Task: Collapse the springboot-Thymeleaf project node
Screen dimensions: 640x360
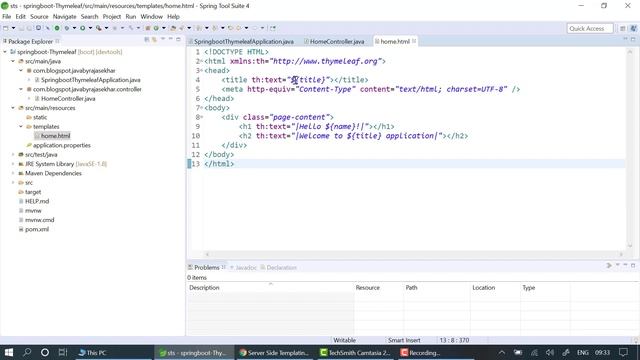Action: point(5,52)
